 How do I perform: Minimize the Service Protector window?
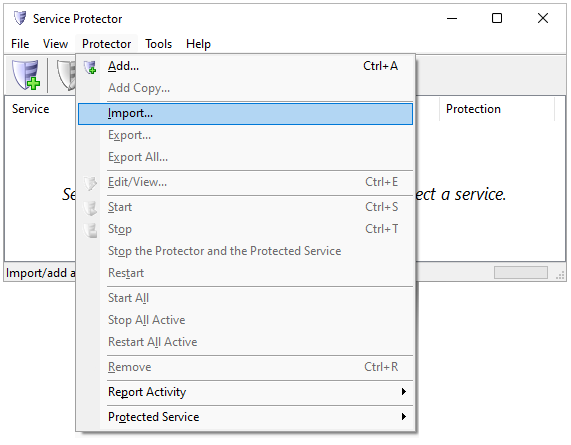[452, 18]
